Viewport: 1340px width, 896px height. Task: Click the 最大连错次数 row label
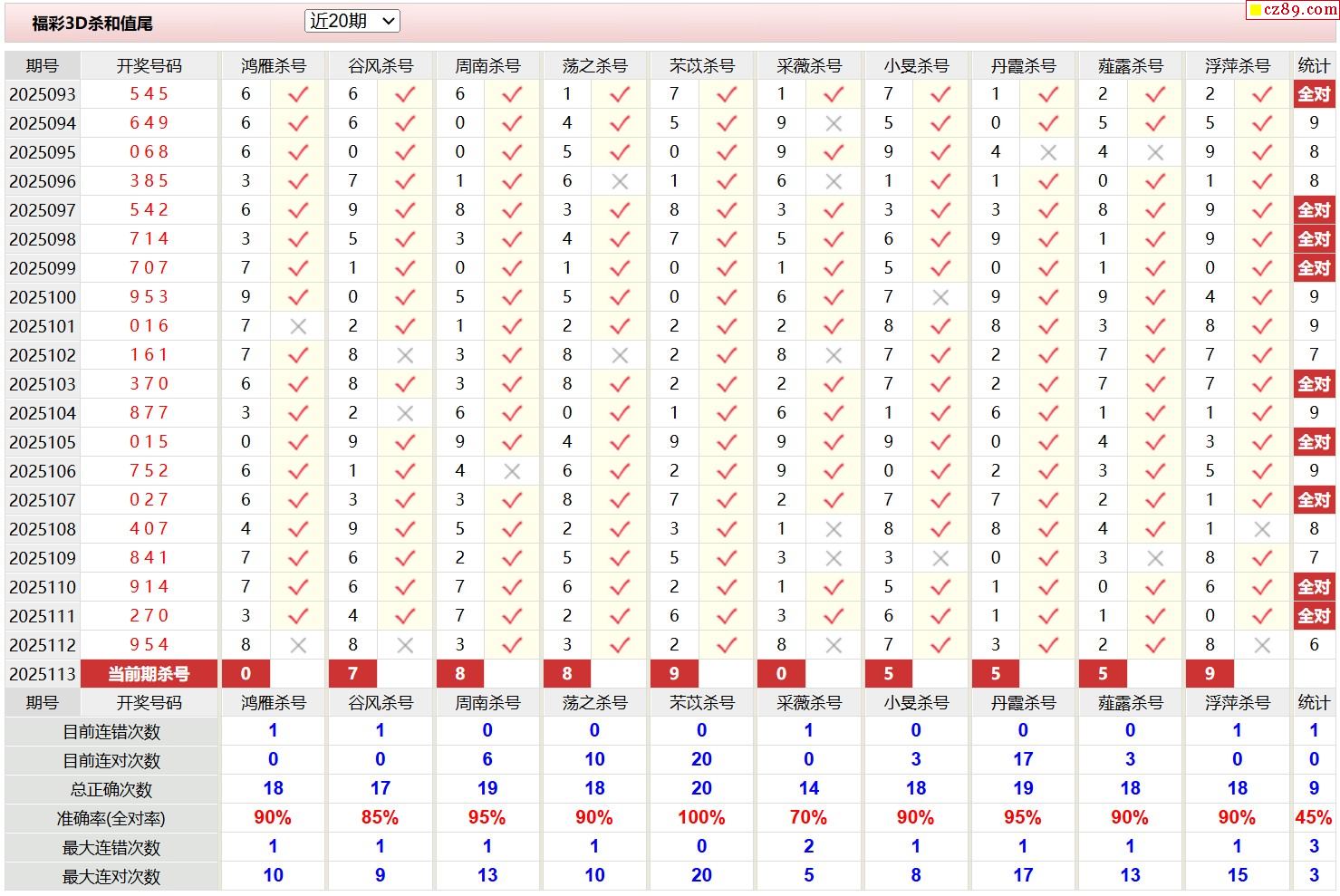(x=111, y=848)
